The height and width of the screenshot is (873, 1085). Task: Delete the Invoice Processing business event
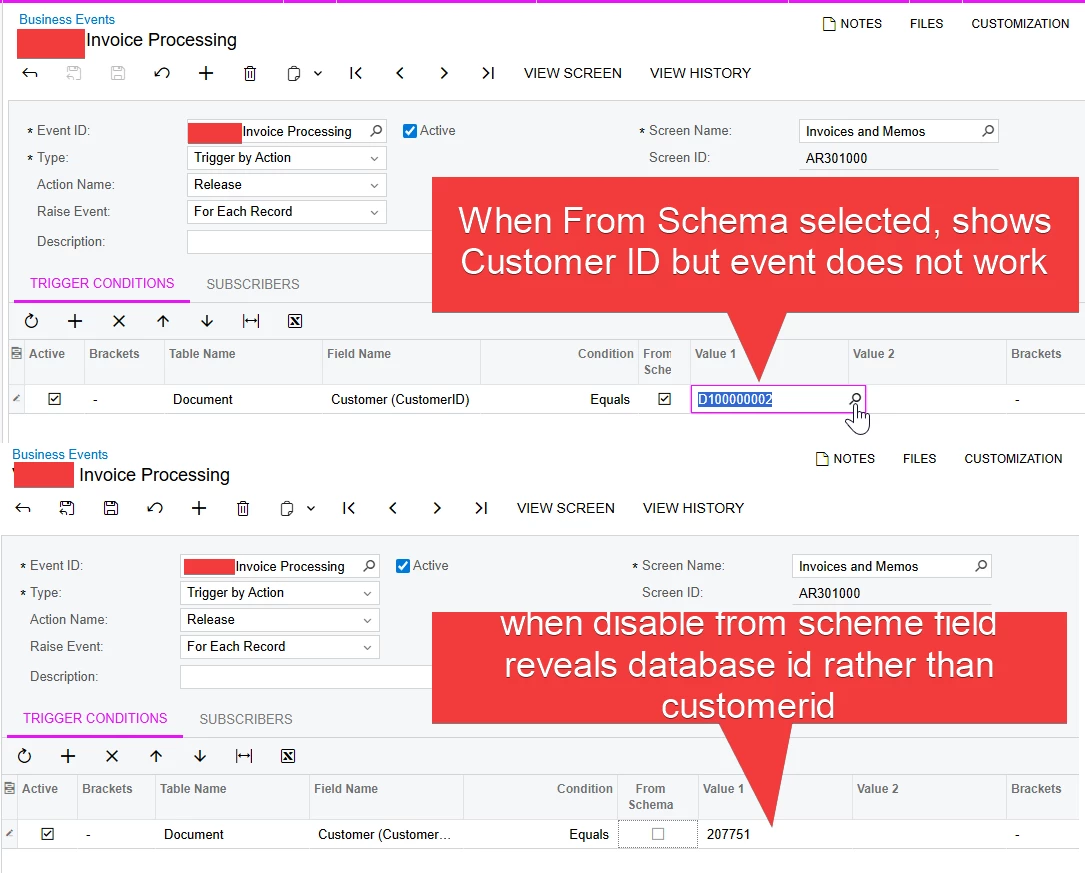(249, 73)
